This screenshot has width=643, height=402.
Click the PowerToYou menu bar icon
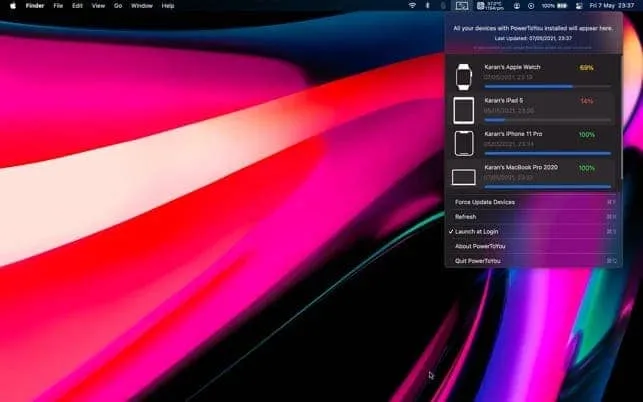coord(461,5)
